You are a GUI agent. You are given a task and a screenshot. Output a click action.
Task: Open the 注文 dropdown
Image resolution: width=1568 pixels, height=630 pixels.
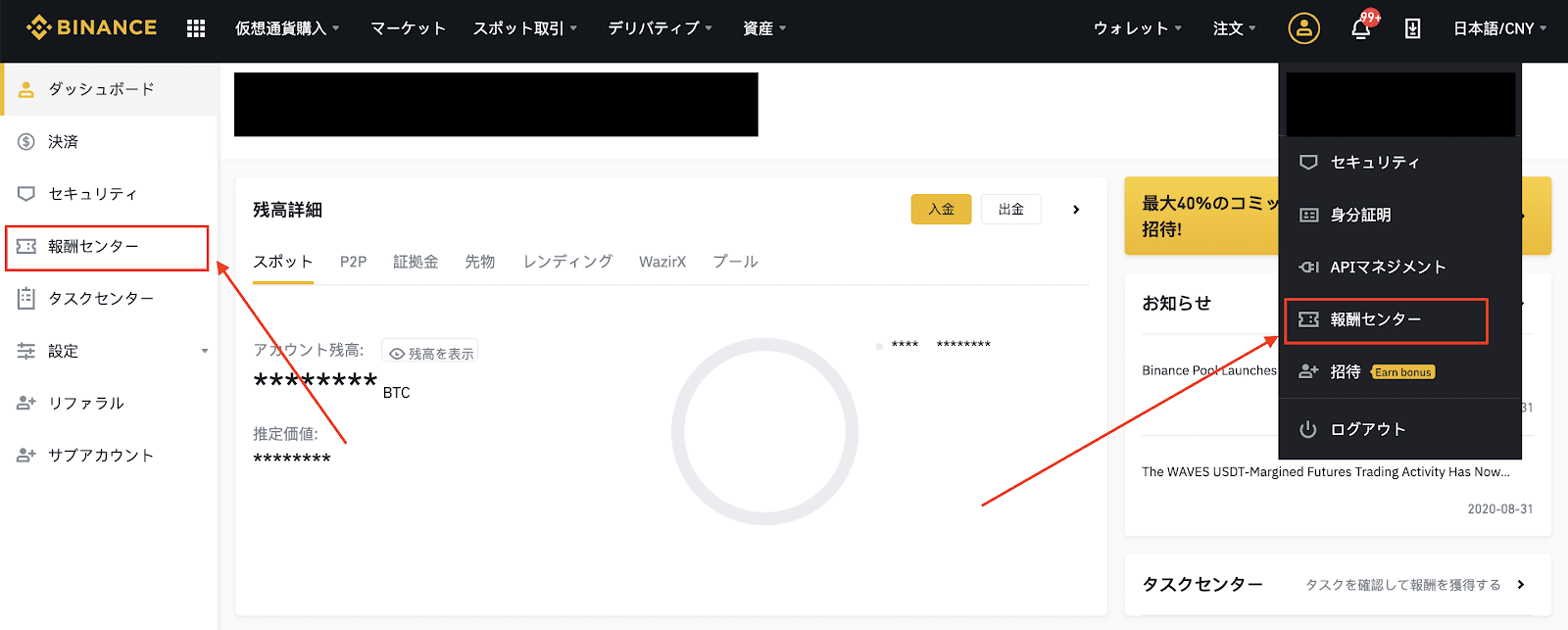point(1234,28)
